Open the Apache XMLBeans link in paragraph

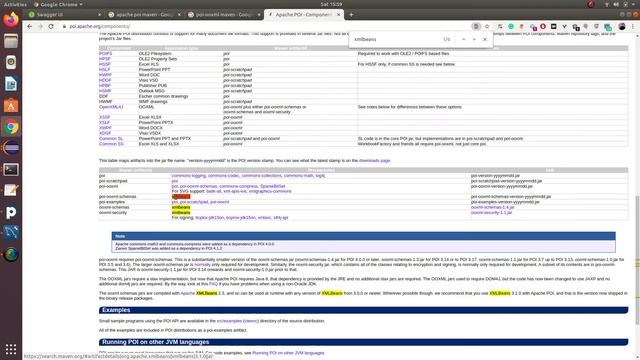tap(199, 293)
